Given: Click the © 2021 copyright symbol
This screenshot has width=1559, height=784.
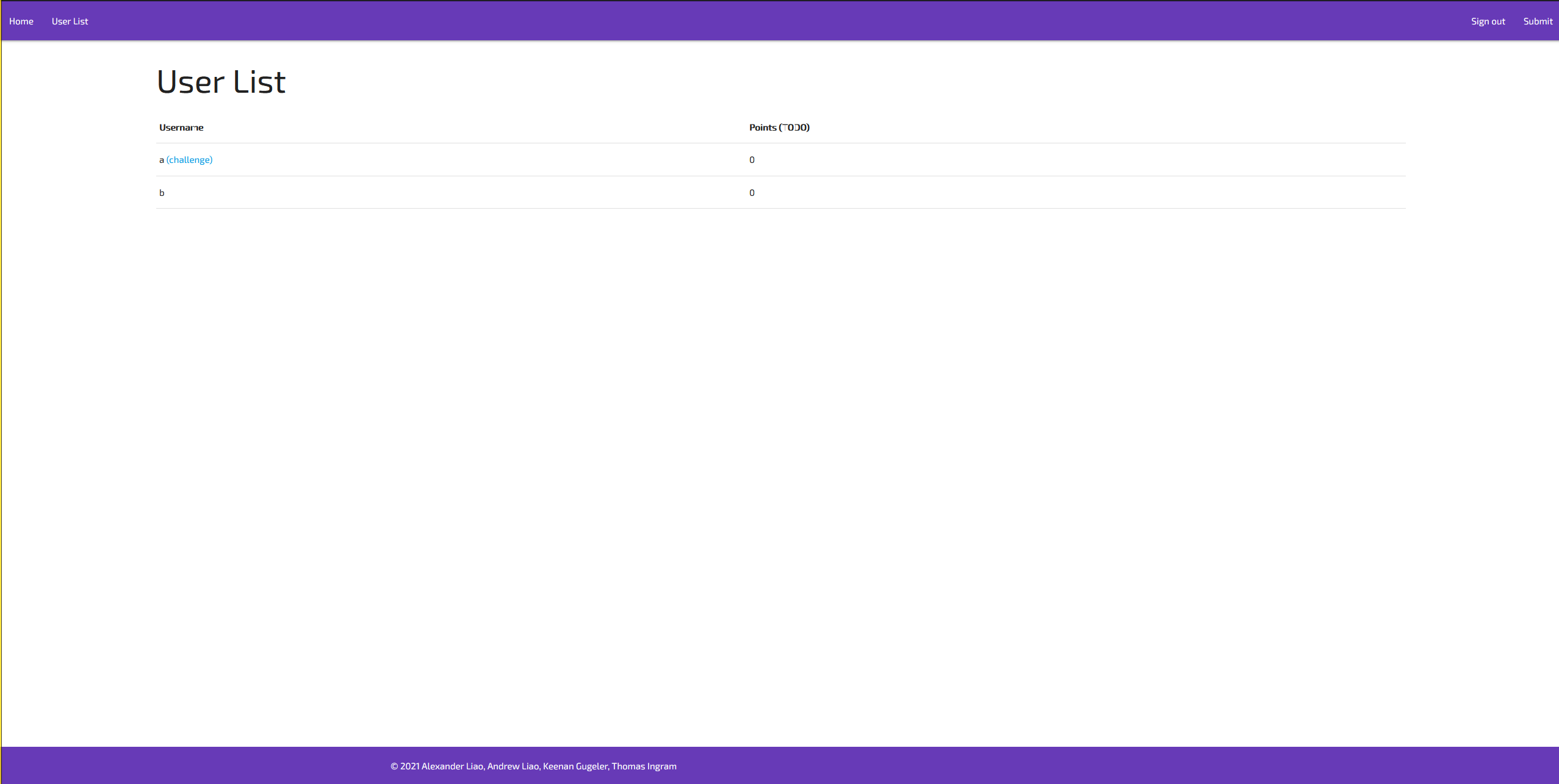Looking at the screenshot, I should tap(394, 766).
